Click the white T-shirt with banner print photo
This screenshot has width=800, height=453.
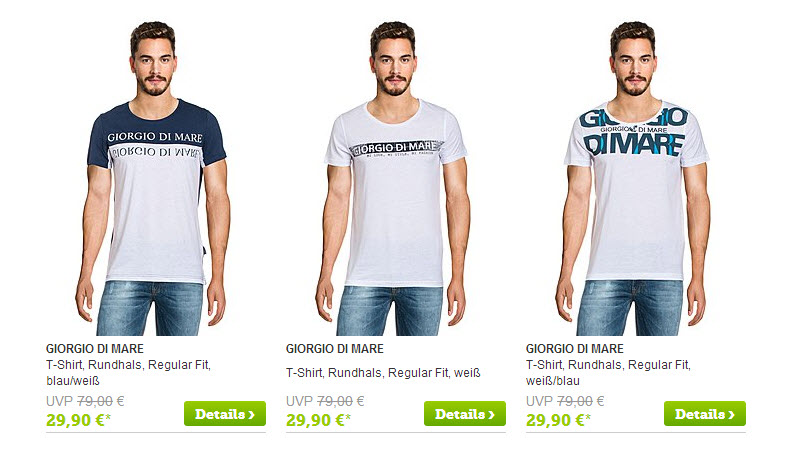click(x=393, y=179)
